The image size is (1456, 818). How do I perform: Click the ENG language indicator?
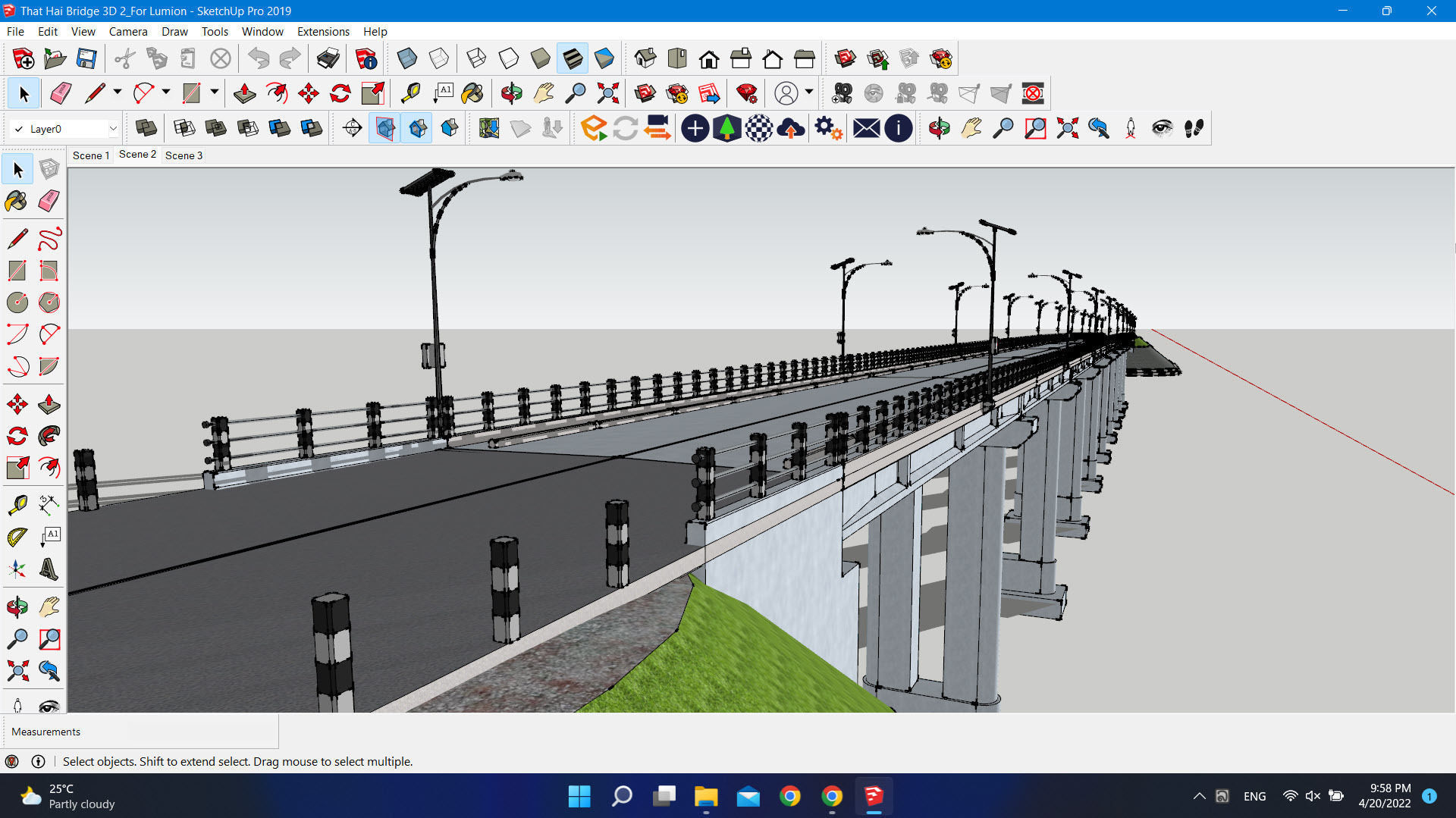coord(1254,796)
